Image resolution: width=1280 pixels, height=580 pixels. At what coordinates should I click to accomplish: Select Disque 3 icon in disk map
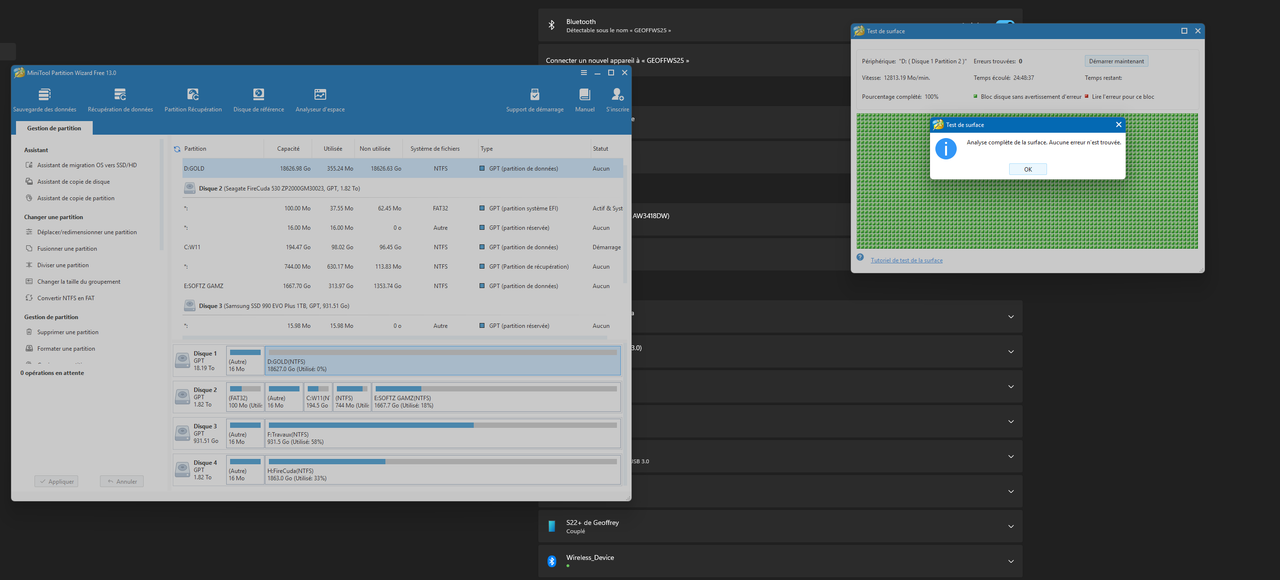pyautogui.click(x=182, y=433)
